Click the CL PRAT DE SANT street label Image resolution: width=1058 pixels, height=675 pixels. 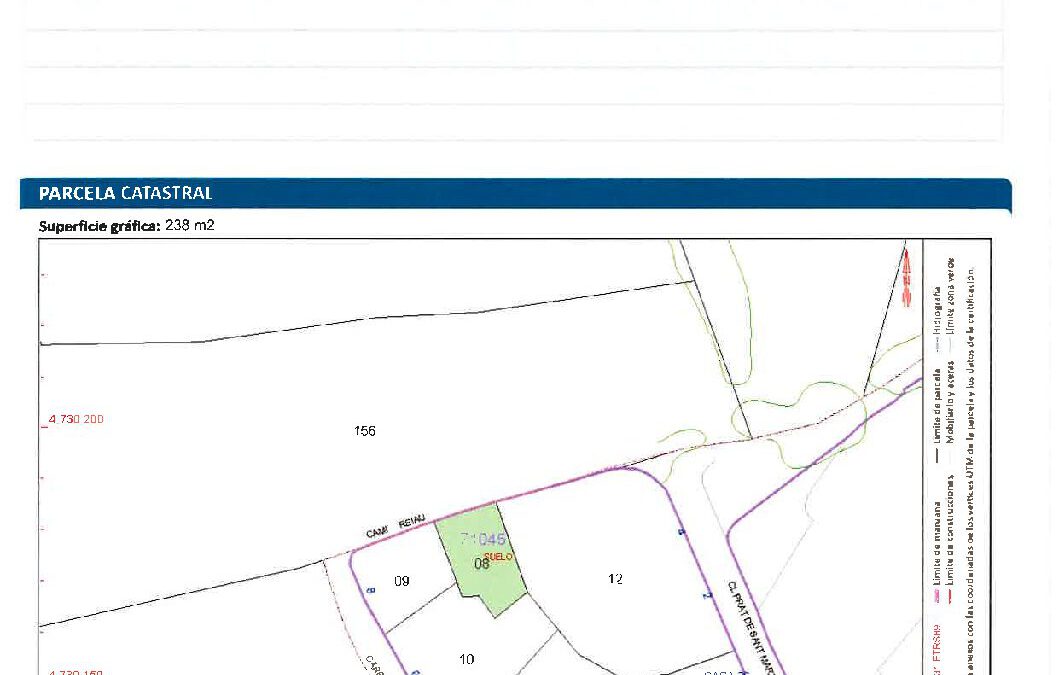click(x=750, y=628)
